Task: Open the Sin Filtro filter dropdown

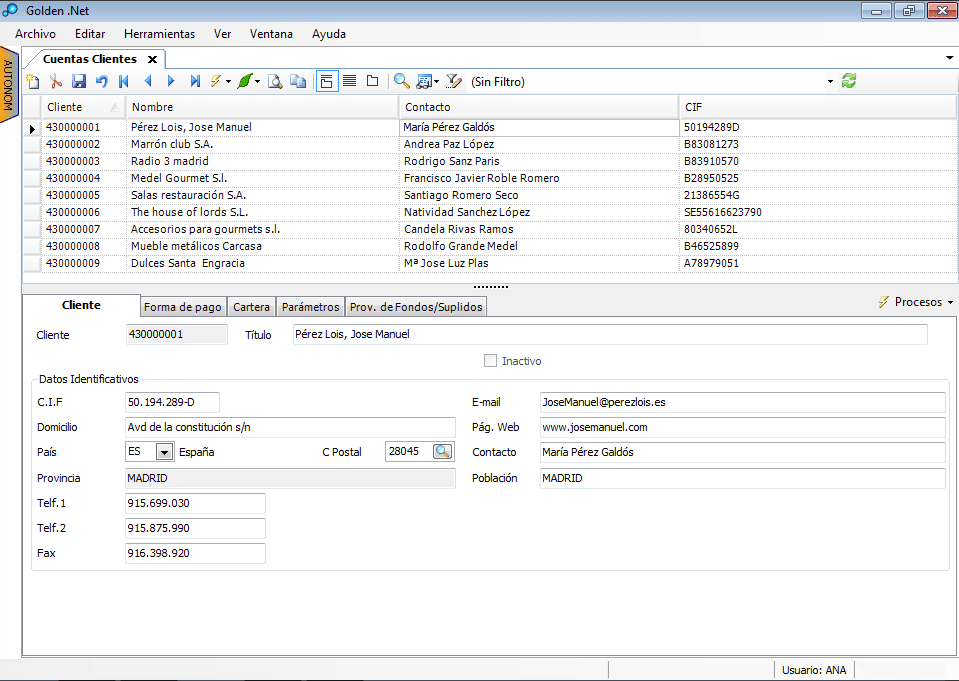Action: point(830,82)
